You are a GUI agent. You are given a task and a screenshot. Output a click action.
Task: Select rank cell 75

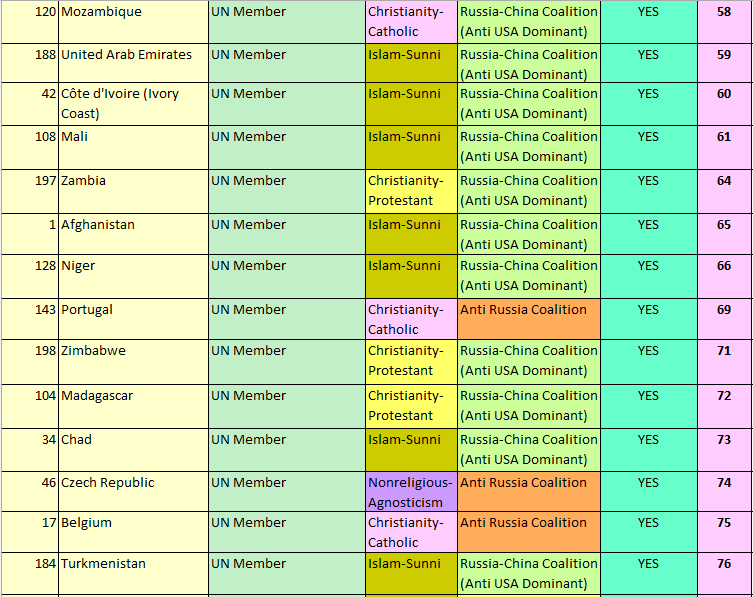click(x=725, y=532)
